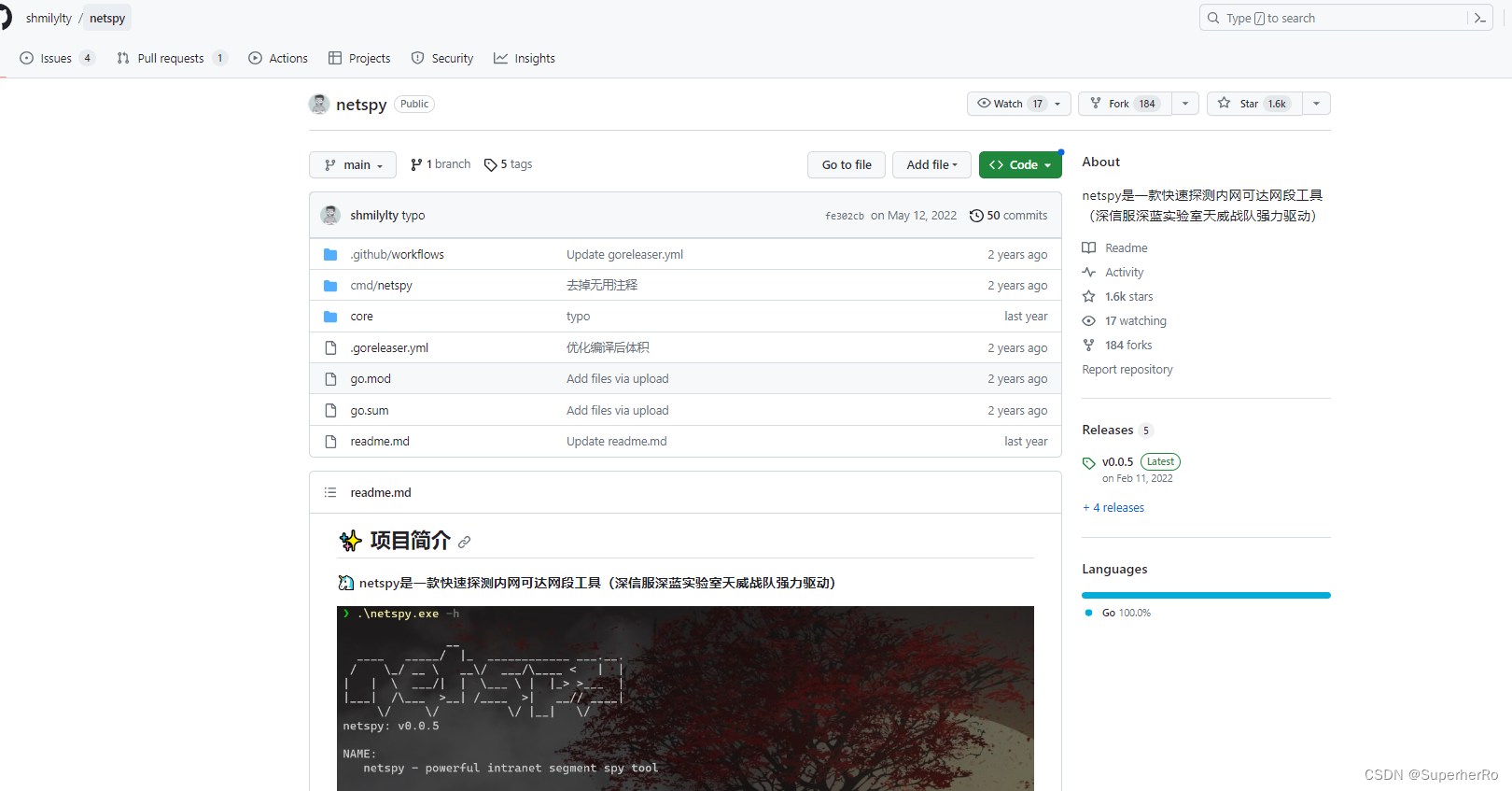Image resolution: width=1512 pixels, height=791 pixels.
Task: Open the go.mod file
Action: pyautogui.click(x=371, y=379)
